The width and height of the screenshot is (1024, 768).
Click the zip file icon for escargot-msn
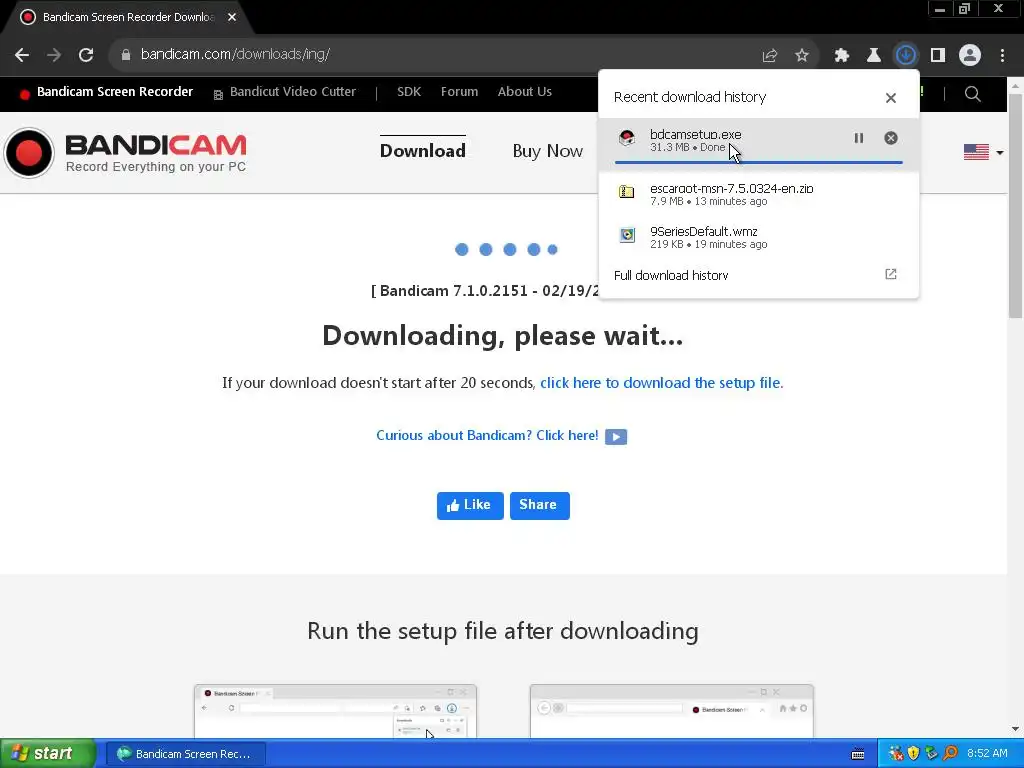click(627, 191)
